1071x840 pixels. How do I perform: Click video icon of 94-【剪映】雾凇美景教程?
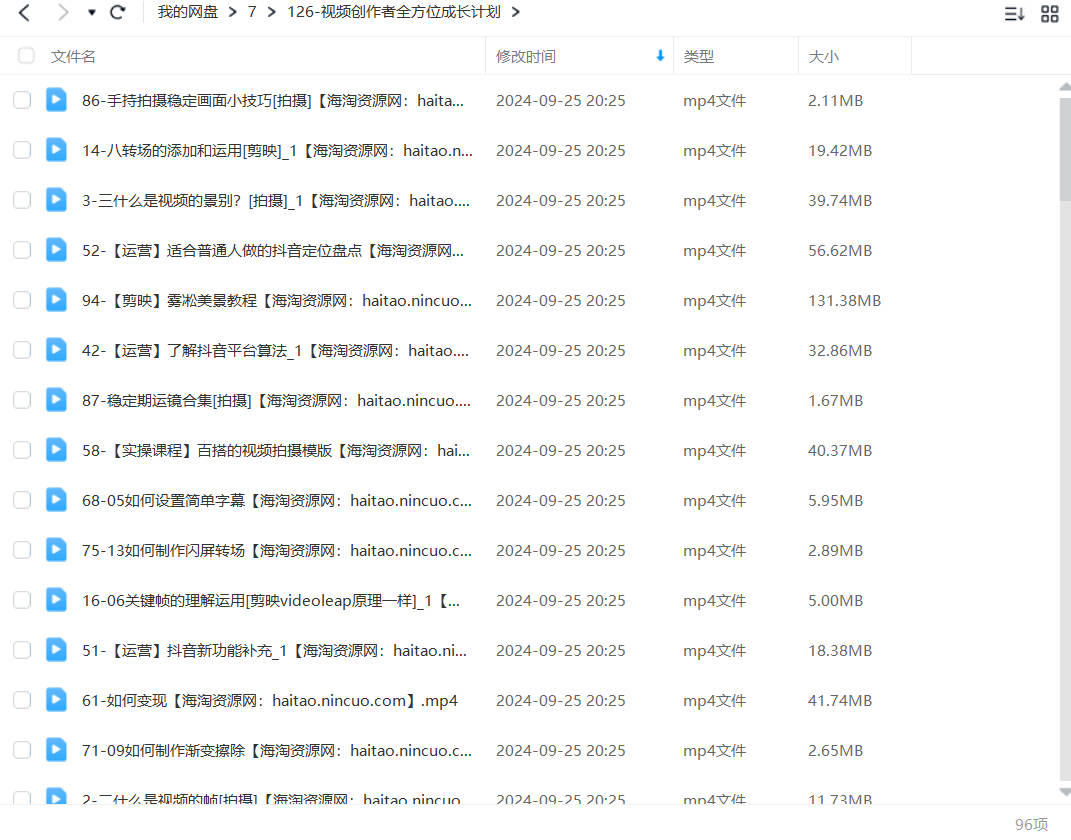(x=56, y=300)
